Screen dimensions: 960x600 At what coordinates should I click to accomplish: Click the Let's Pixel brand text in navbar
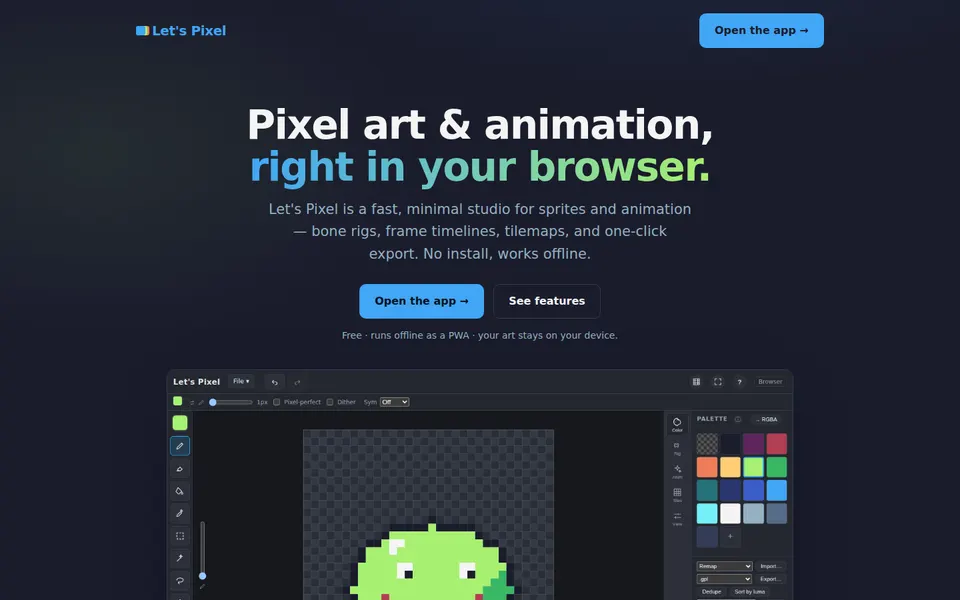(x=189, y=31)
